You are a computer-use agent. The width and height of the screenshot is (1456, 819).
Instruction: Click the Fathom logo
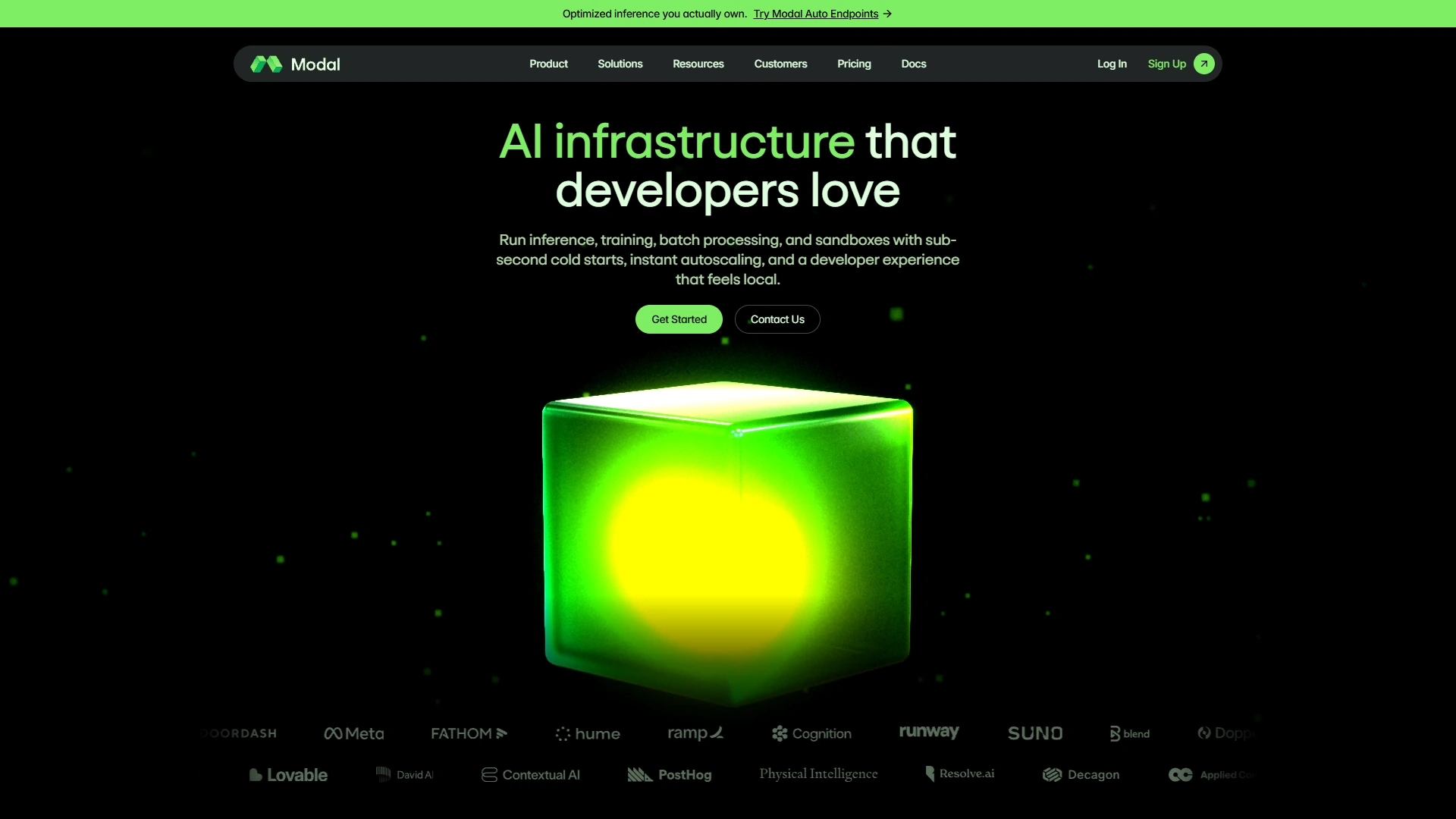pos(469,733)
